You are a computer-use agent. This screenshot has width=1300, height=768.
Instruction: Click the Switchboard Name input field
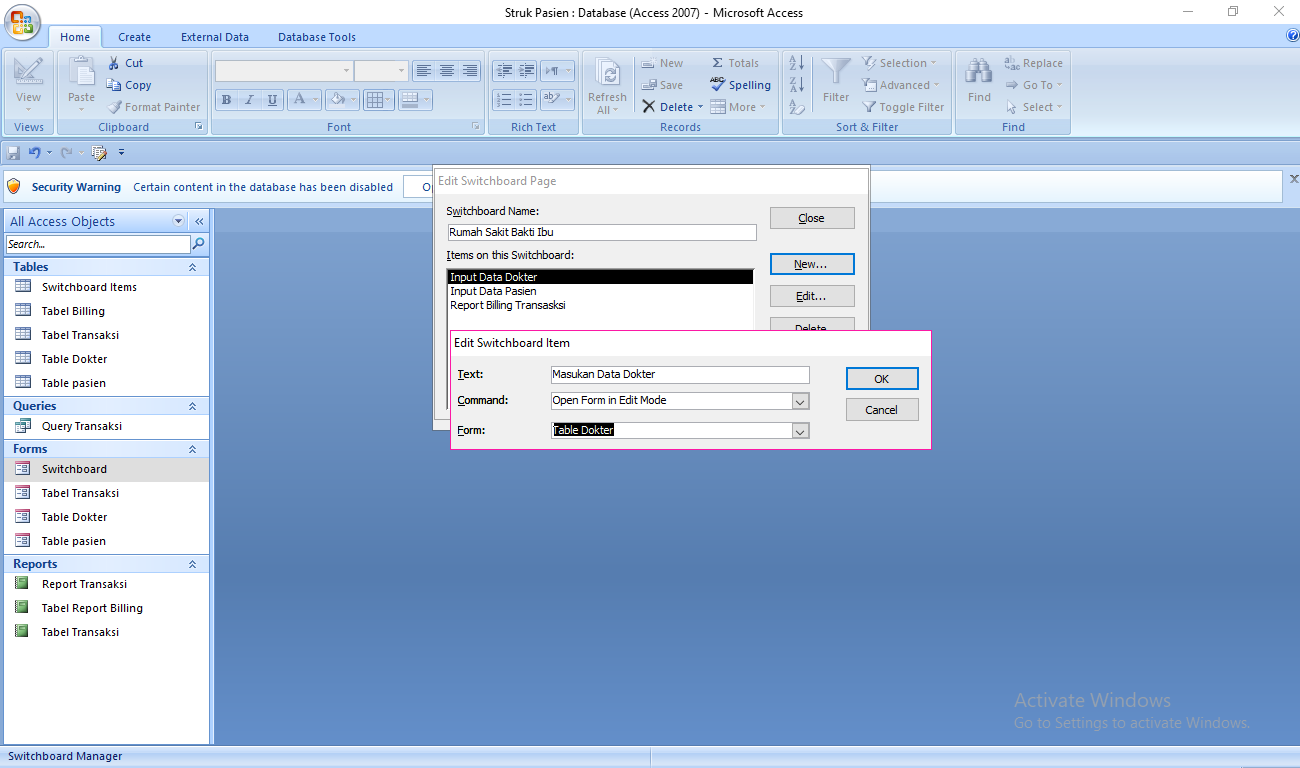pos(601,232)
